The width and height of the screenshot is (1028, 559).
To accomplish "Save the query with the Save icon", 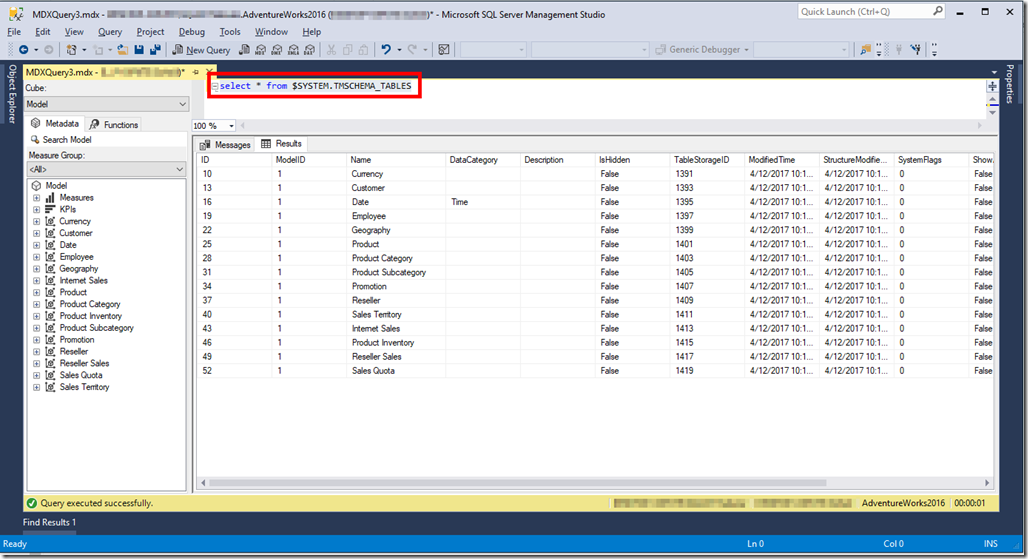I will click(139, 50).
